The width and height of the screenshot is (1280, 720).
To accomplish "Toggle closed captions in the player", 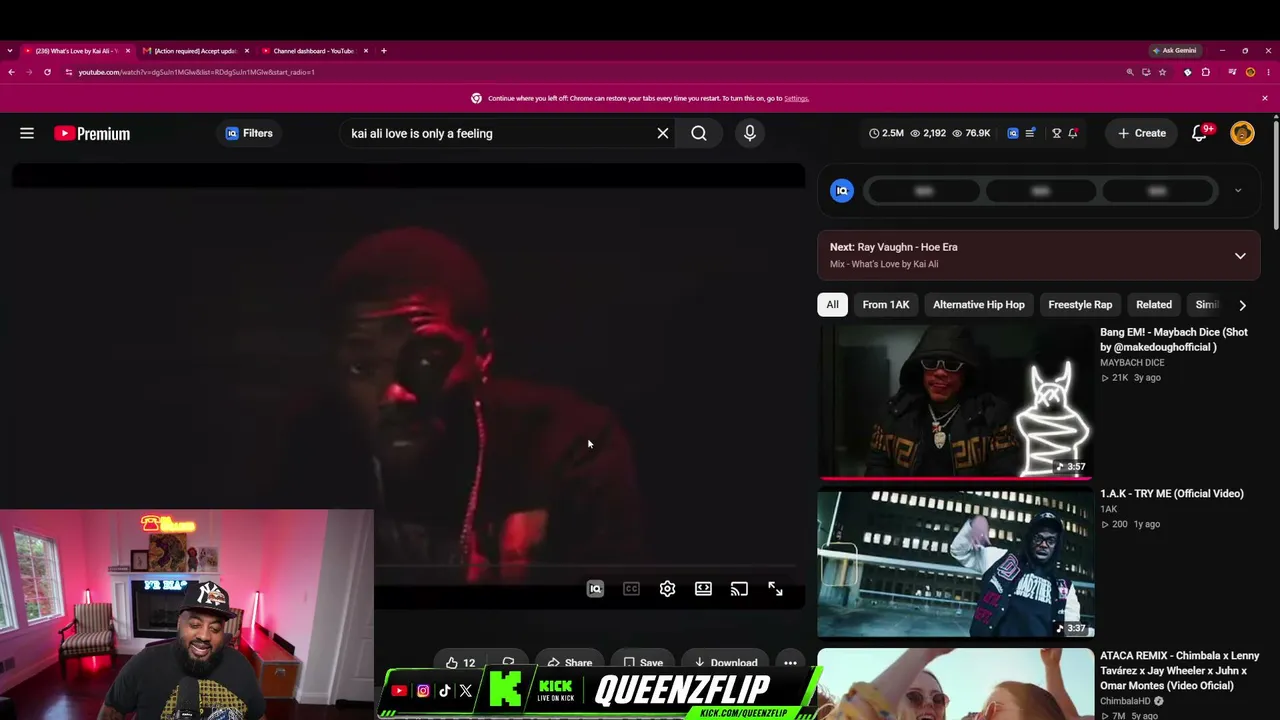I will [631, 589].
